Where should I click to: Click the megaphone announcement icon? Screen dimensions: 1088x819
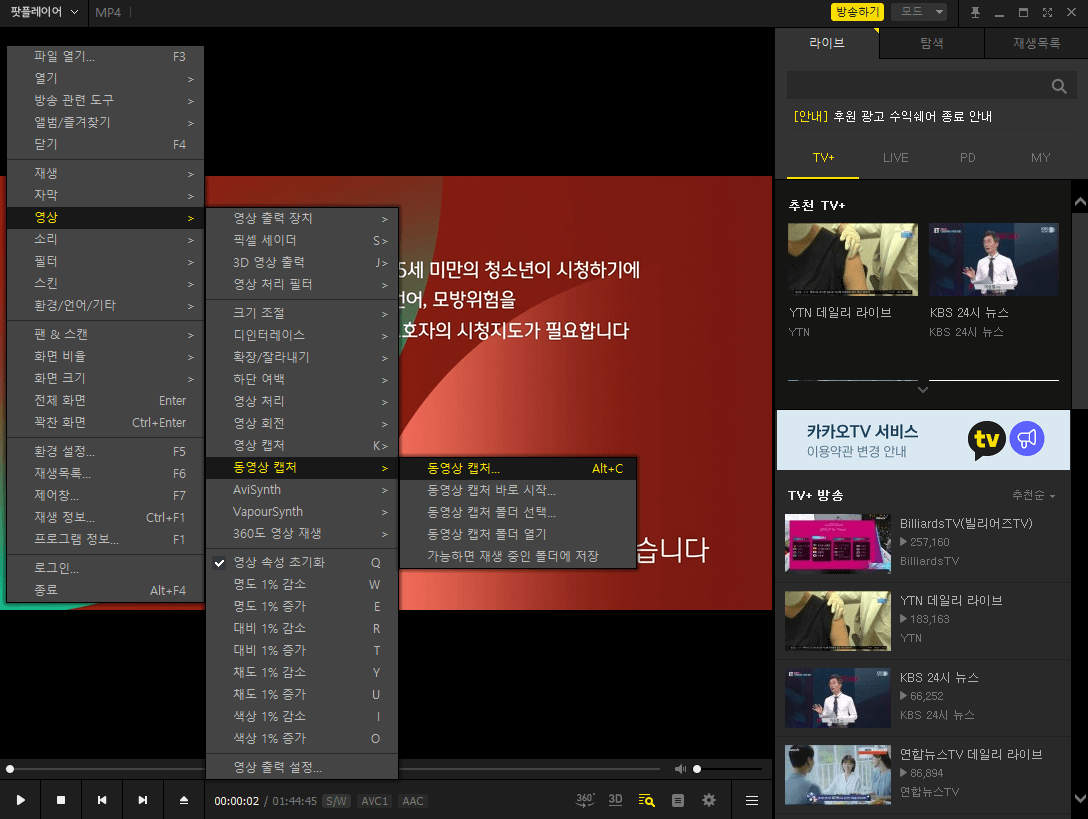point(1027,438)
